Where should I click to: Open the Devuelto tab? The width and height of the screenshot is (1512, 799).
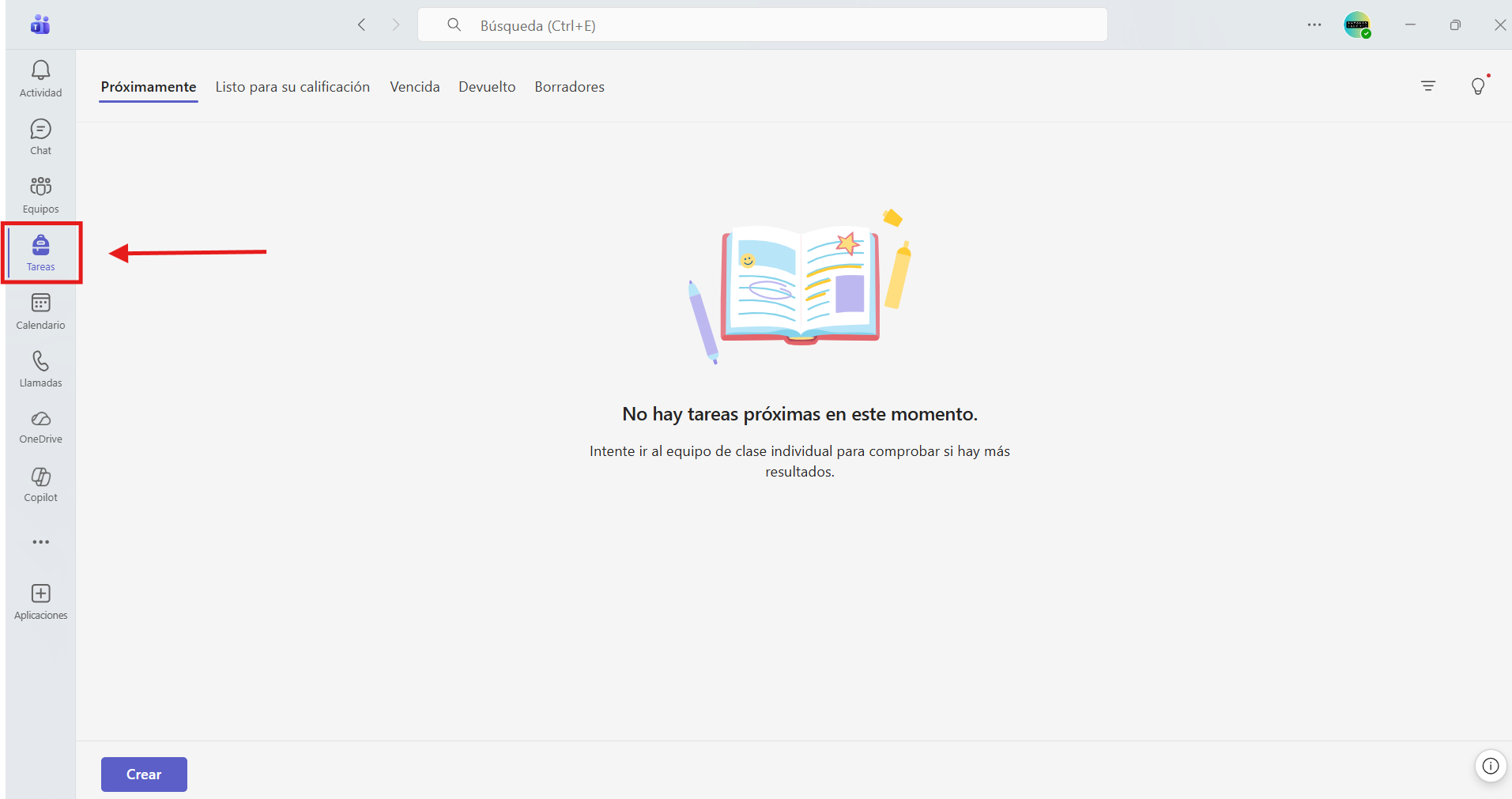point(487,87)
